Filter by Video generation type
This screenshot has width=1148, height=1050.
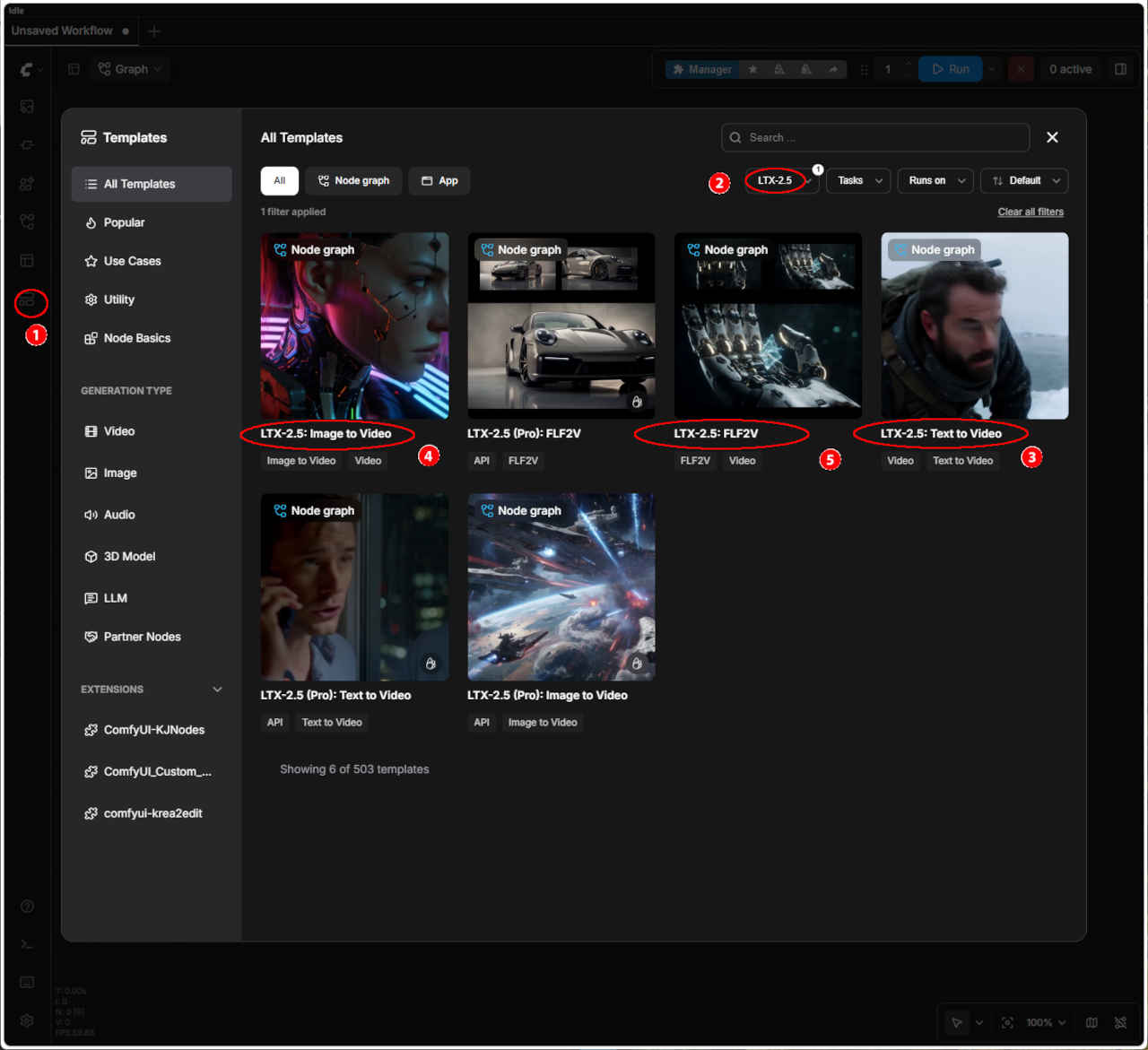point(151,431)
